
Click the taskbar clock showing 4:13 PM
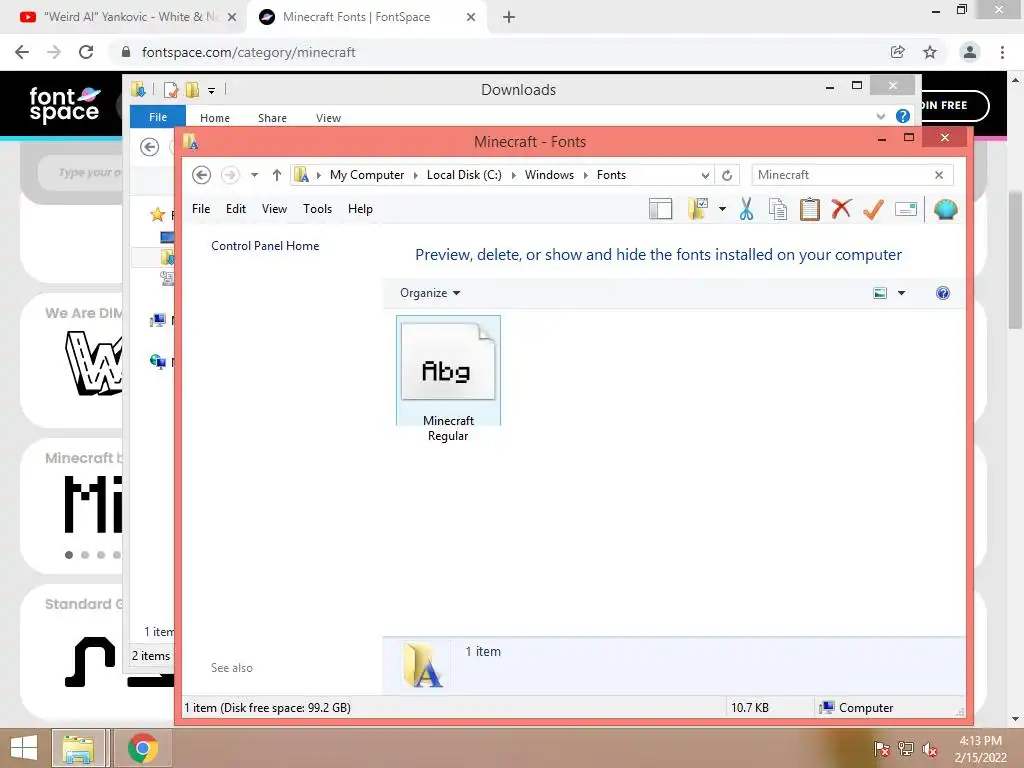[x=980, y=749]
